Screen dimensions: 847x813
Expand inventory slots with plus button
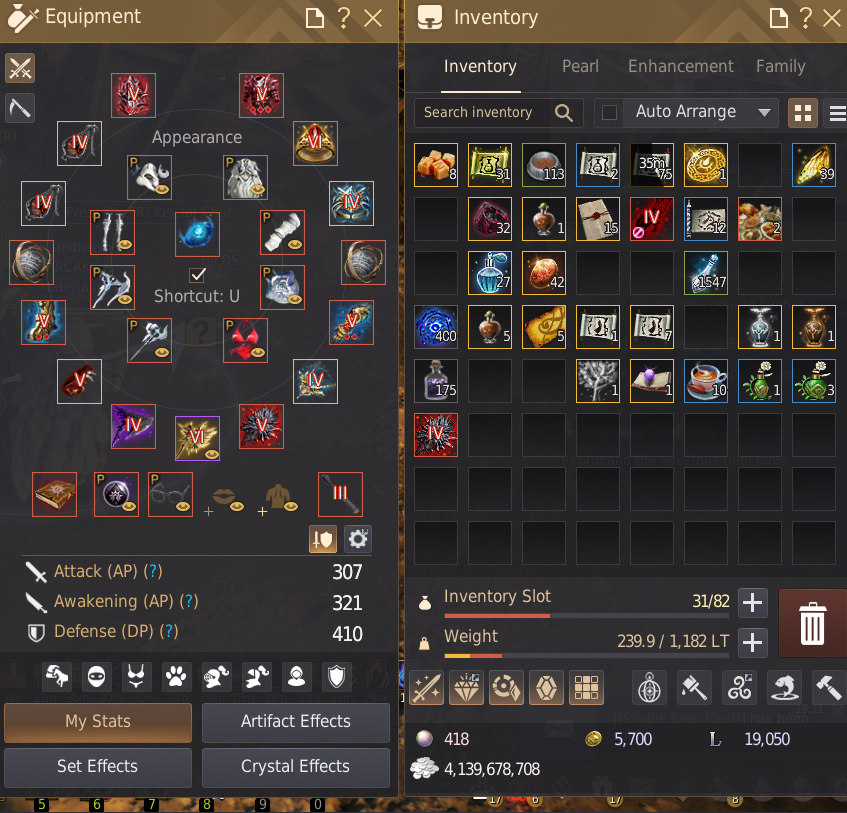(752, 602)
